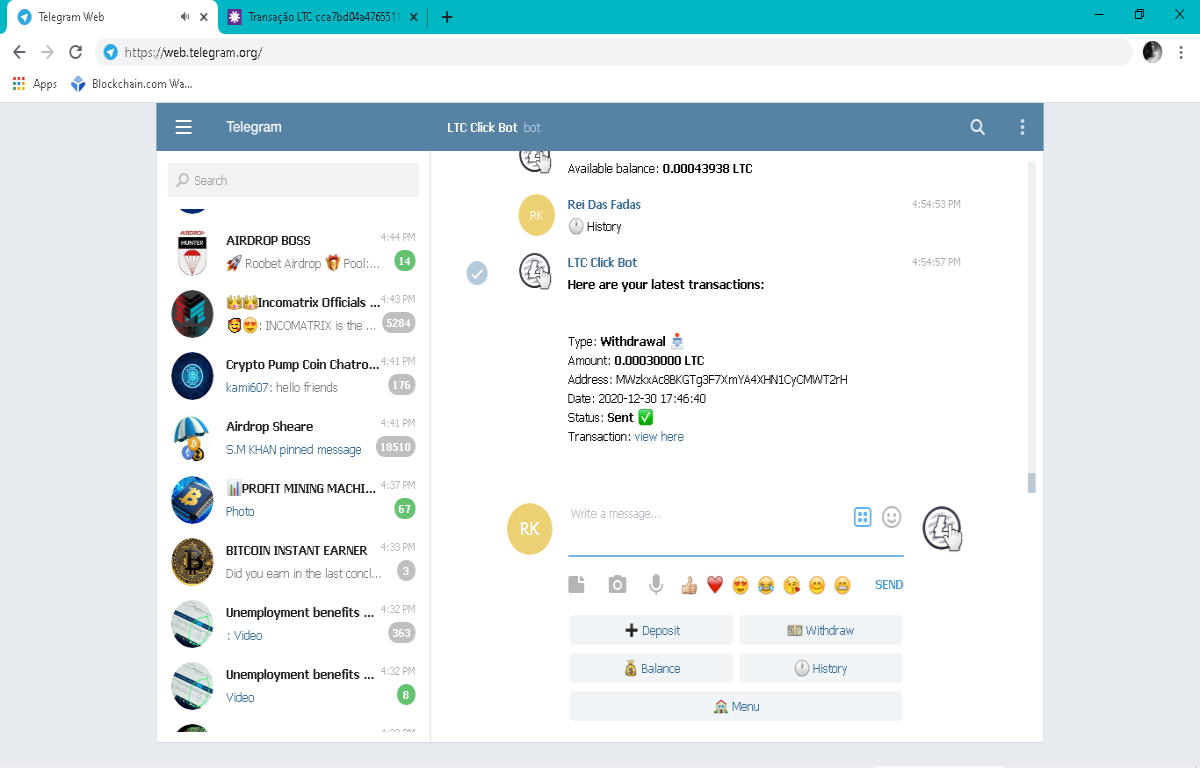Open the browser three-dot menu
1200x768 pixels.
pyautogui.click(x=1181, y=52)
